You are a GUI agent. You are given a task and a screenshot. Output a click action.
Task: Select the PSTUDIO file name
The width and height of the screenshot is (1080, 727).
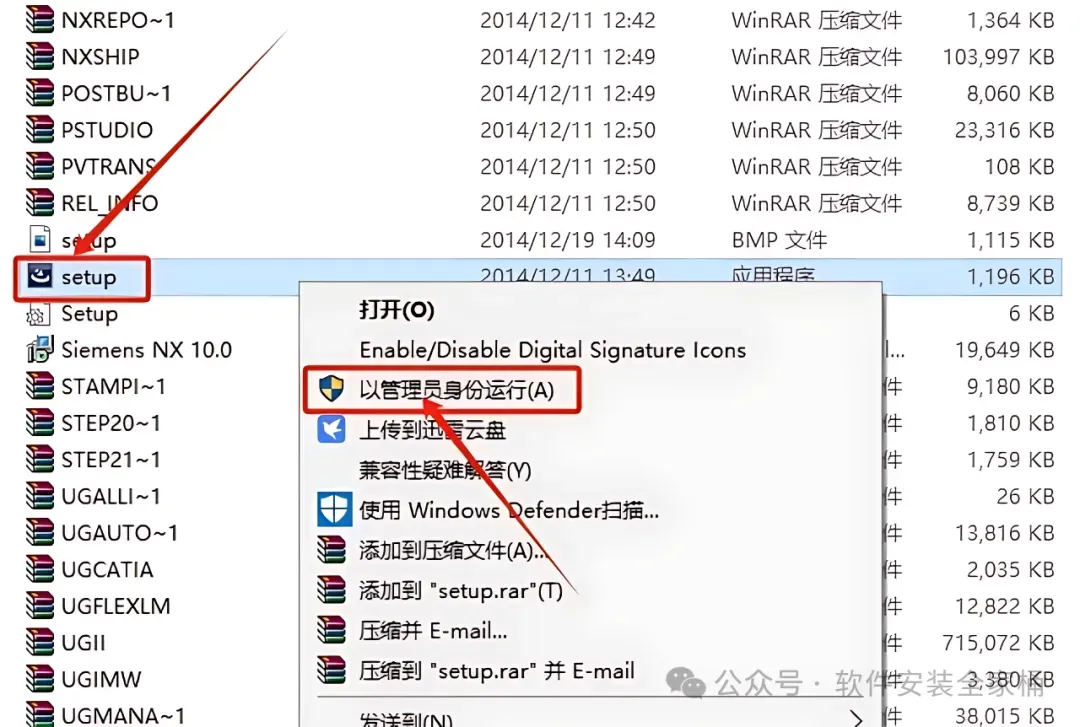107,130
